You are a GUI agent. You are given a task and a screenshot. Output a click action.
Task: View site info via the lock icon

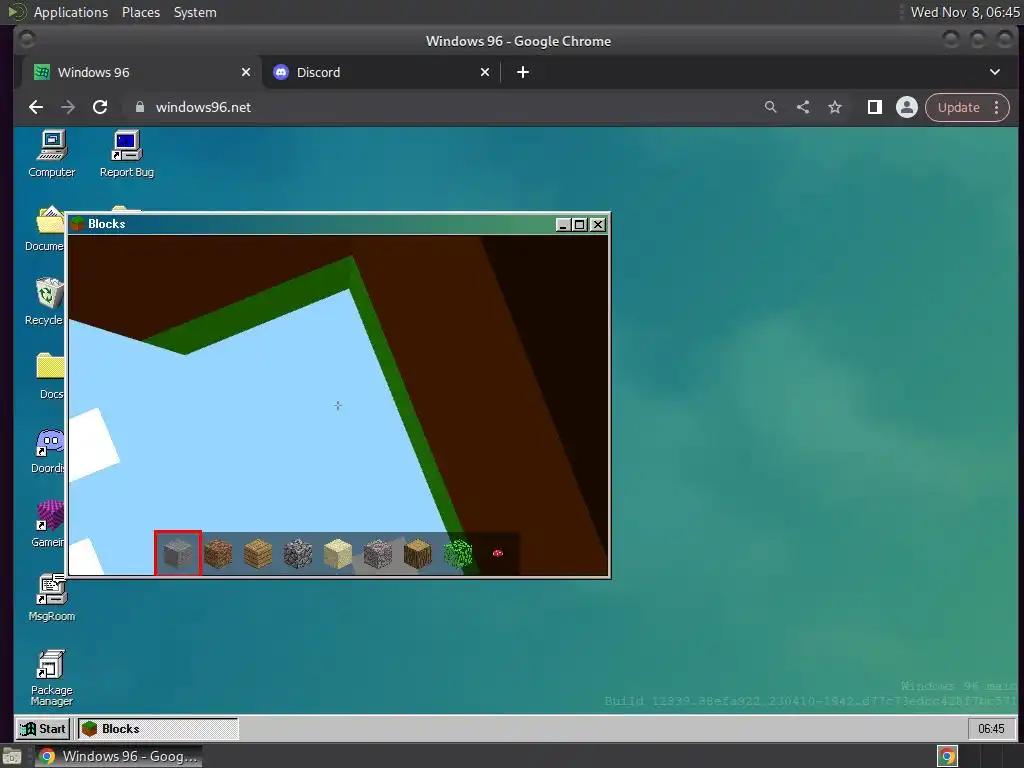(x=139, y=107)
